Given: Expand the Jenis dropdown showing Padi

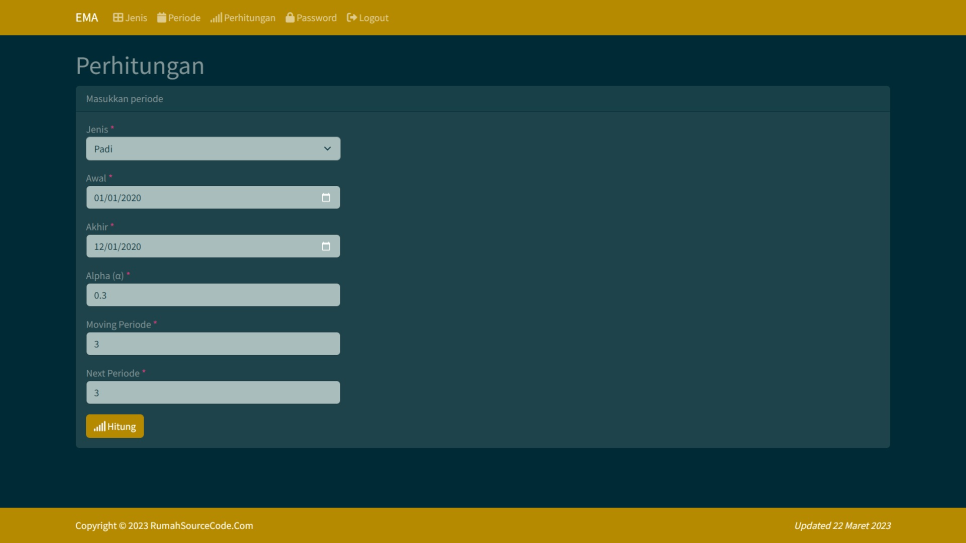Looking at the screenshot, I should 212,149.
